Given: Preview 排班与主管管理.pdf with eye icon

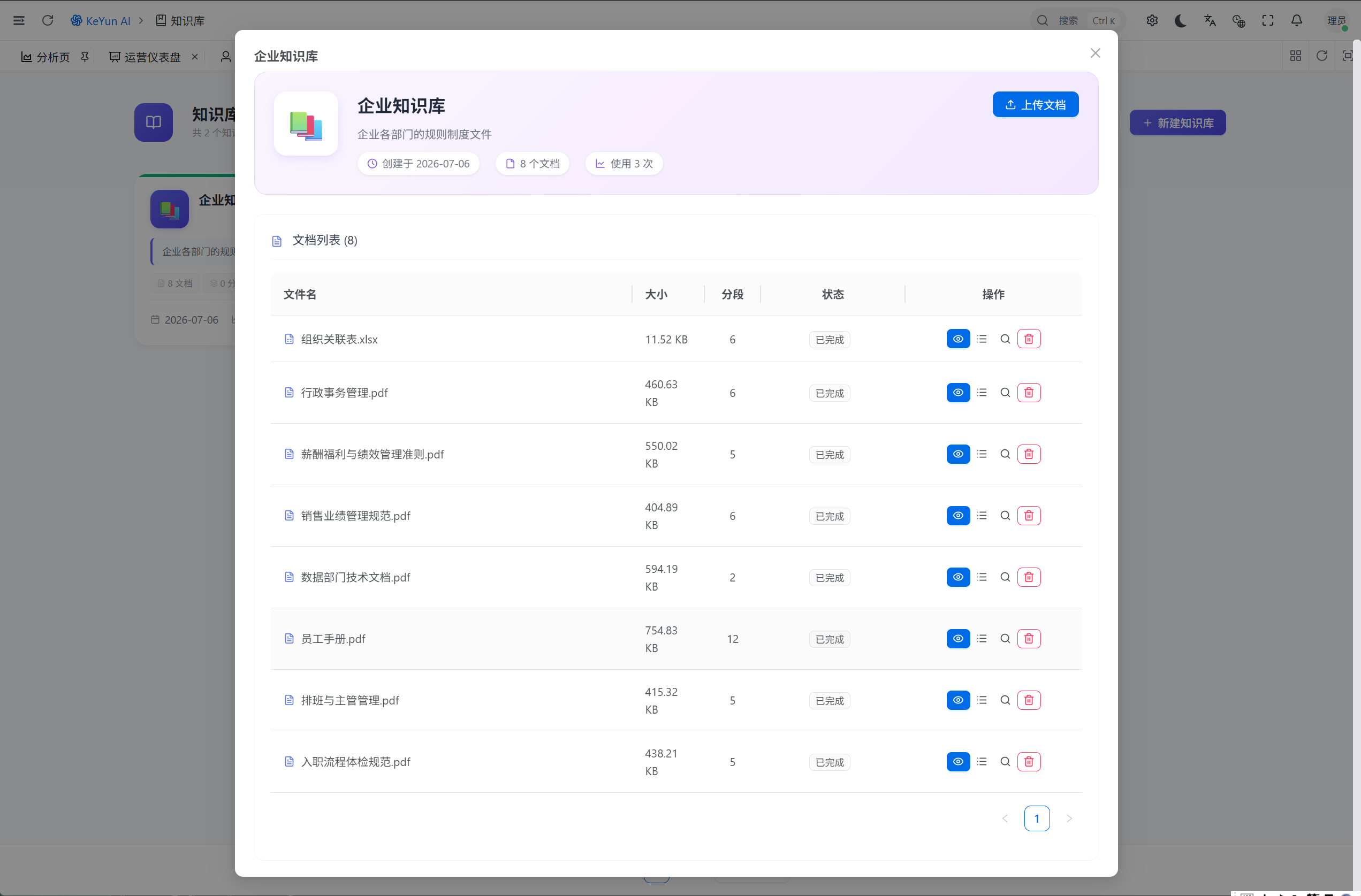Looking at the screenshot, I should (x=958, y=700).
